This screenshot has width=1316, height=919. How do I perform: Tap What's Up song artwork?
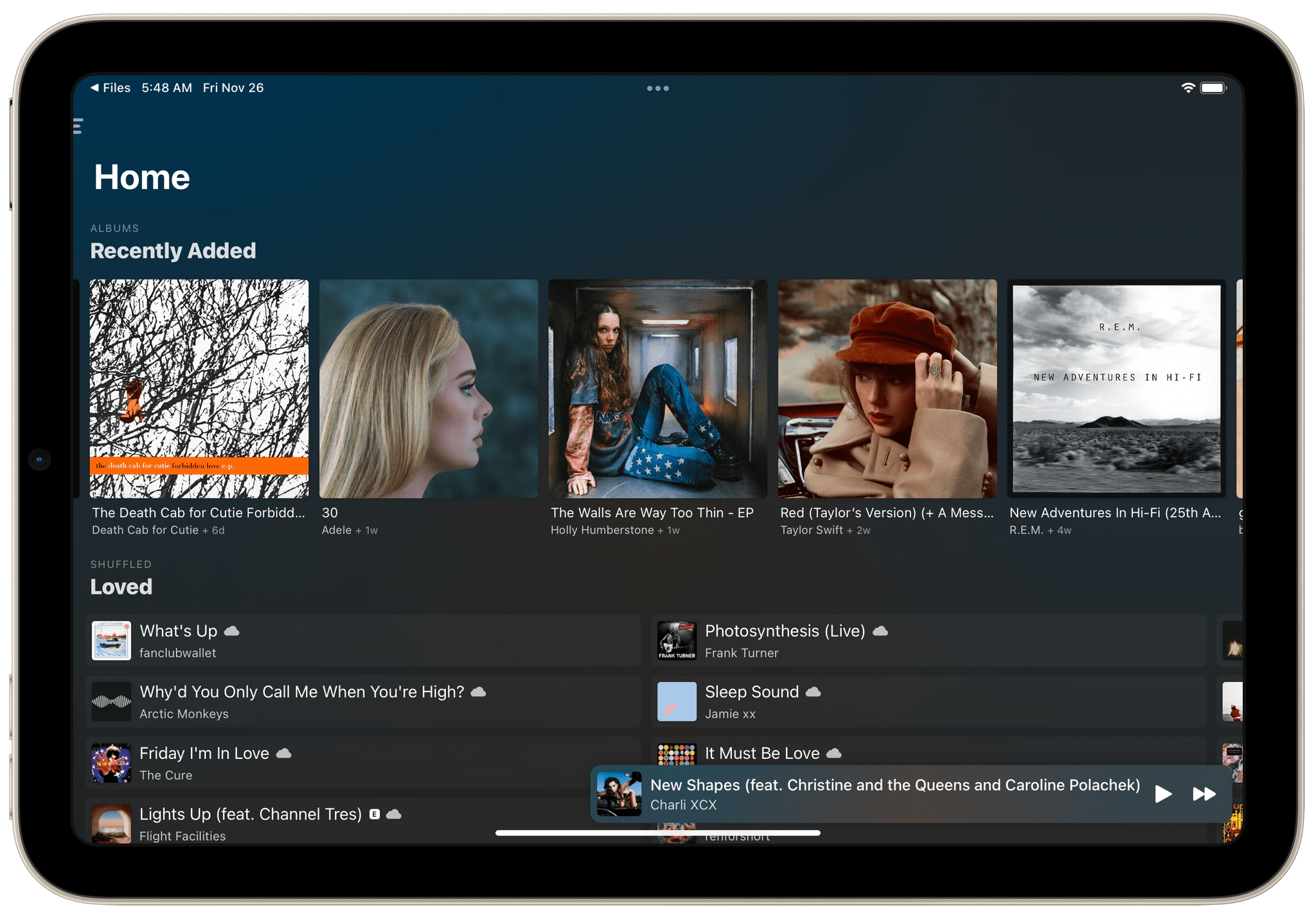tap(111, 641)
